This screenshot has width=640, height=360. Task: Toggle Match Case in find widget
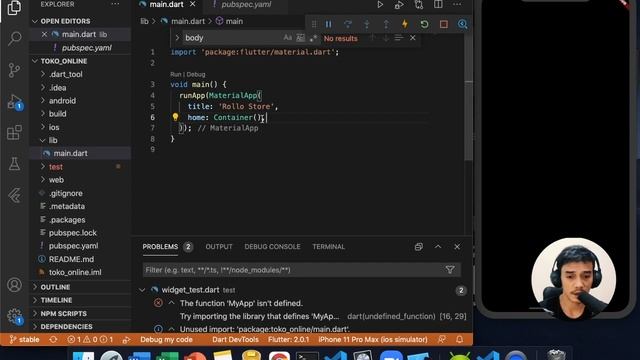(x=288, y=38)
